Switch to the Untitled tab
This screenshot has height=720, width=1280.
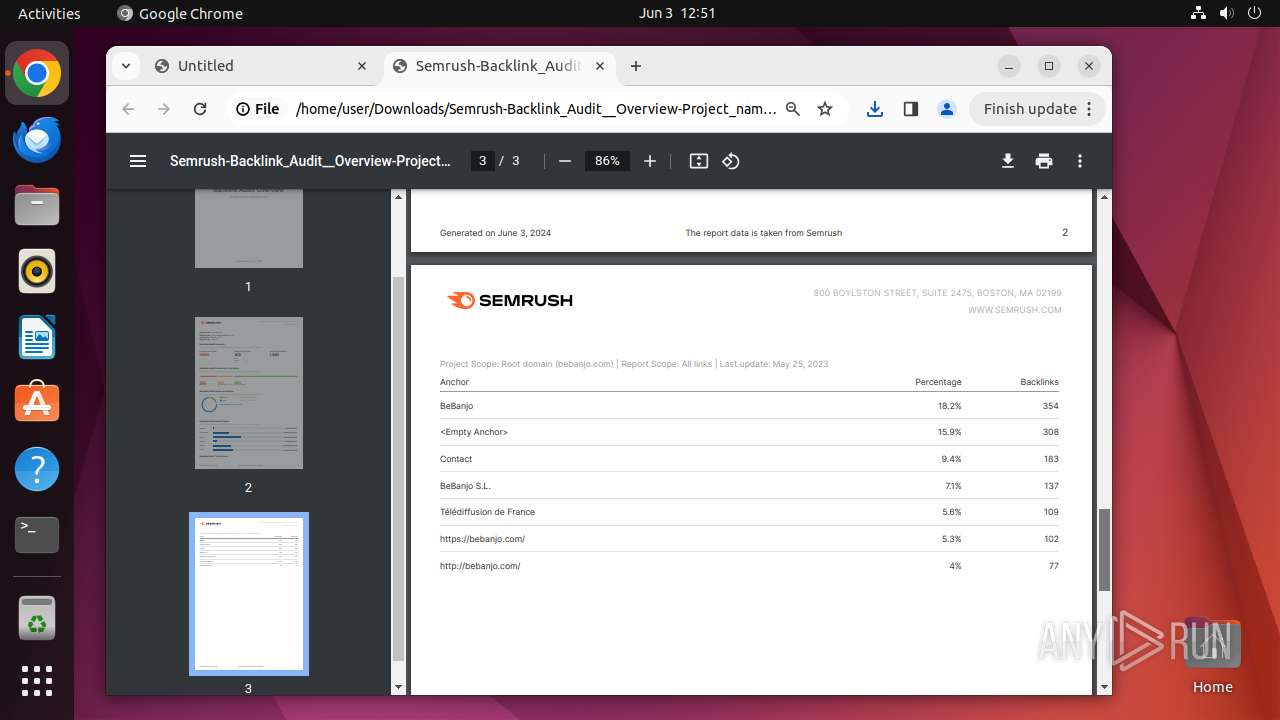point(260,66)
